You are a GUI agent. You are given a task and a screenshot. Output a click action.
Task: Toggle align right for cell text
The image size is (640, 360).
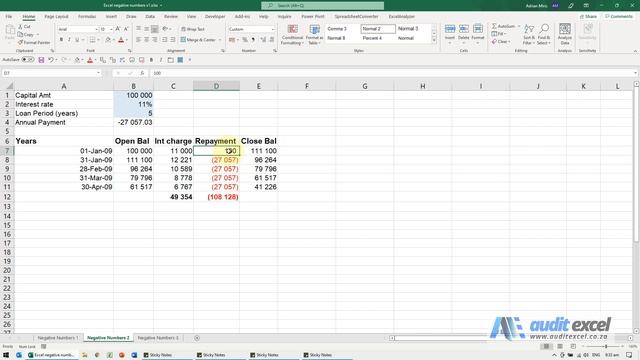[x=155, y=40]
